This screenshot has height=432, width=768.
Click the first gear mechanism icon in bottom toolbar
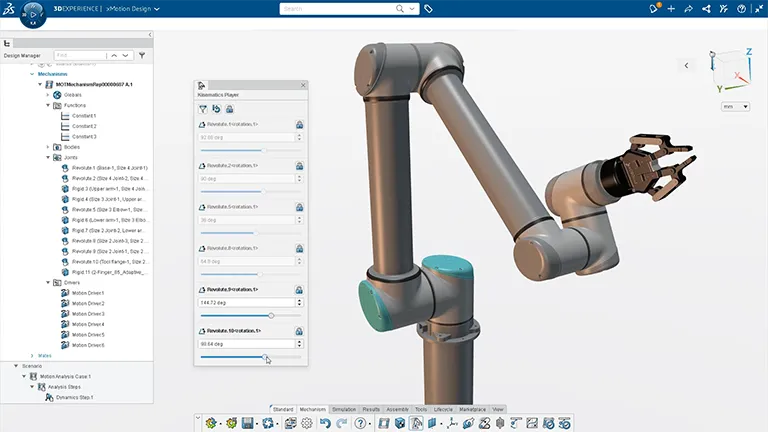coord(211,423)
